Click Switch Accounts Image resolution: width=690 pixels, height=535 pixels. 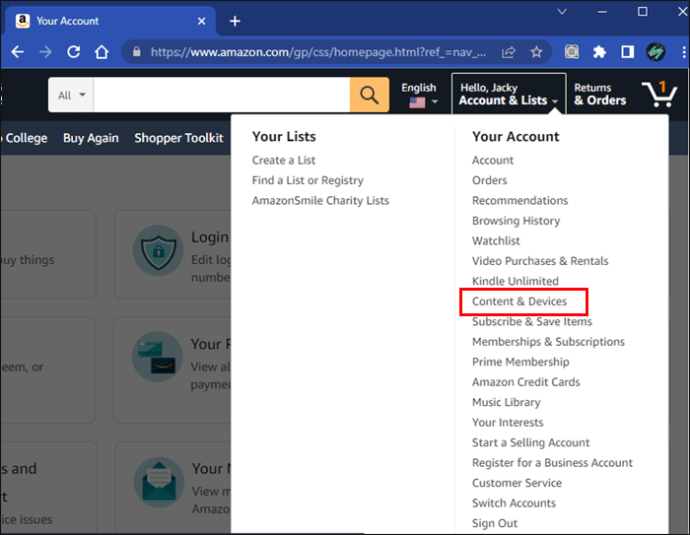[x=514, y=503]
